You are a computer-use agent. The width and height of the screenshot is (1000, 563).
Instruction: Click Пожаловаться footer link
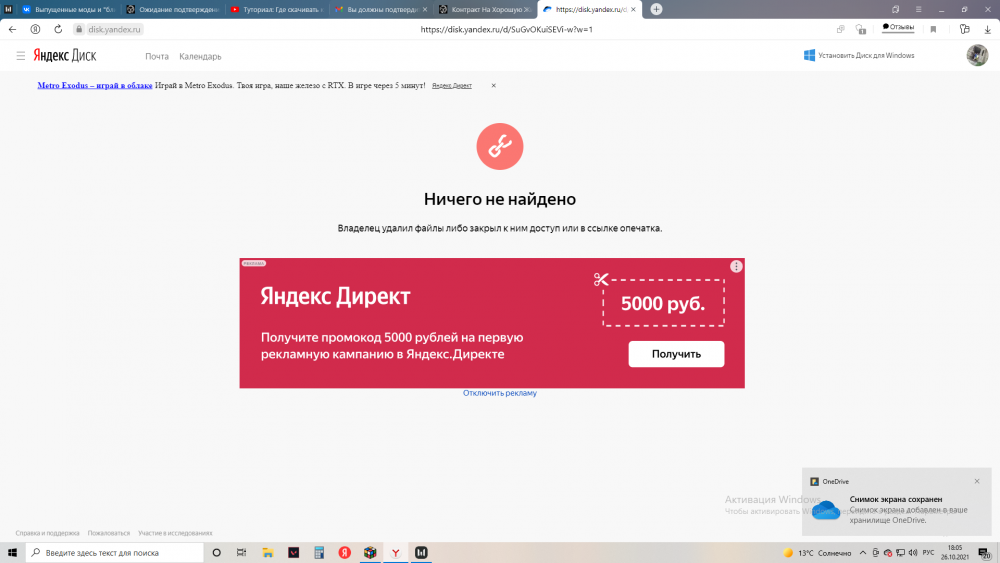point(109,533)
